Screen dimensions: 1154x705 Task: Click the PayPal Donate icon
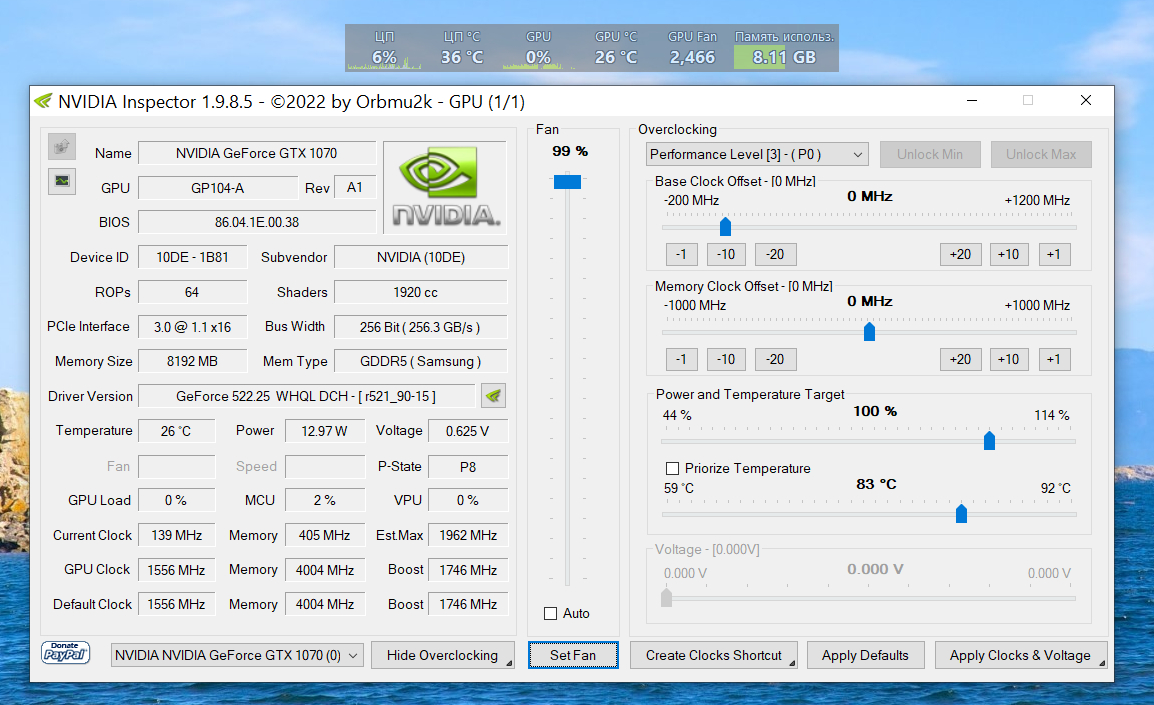66,653
